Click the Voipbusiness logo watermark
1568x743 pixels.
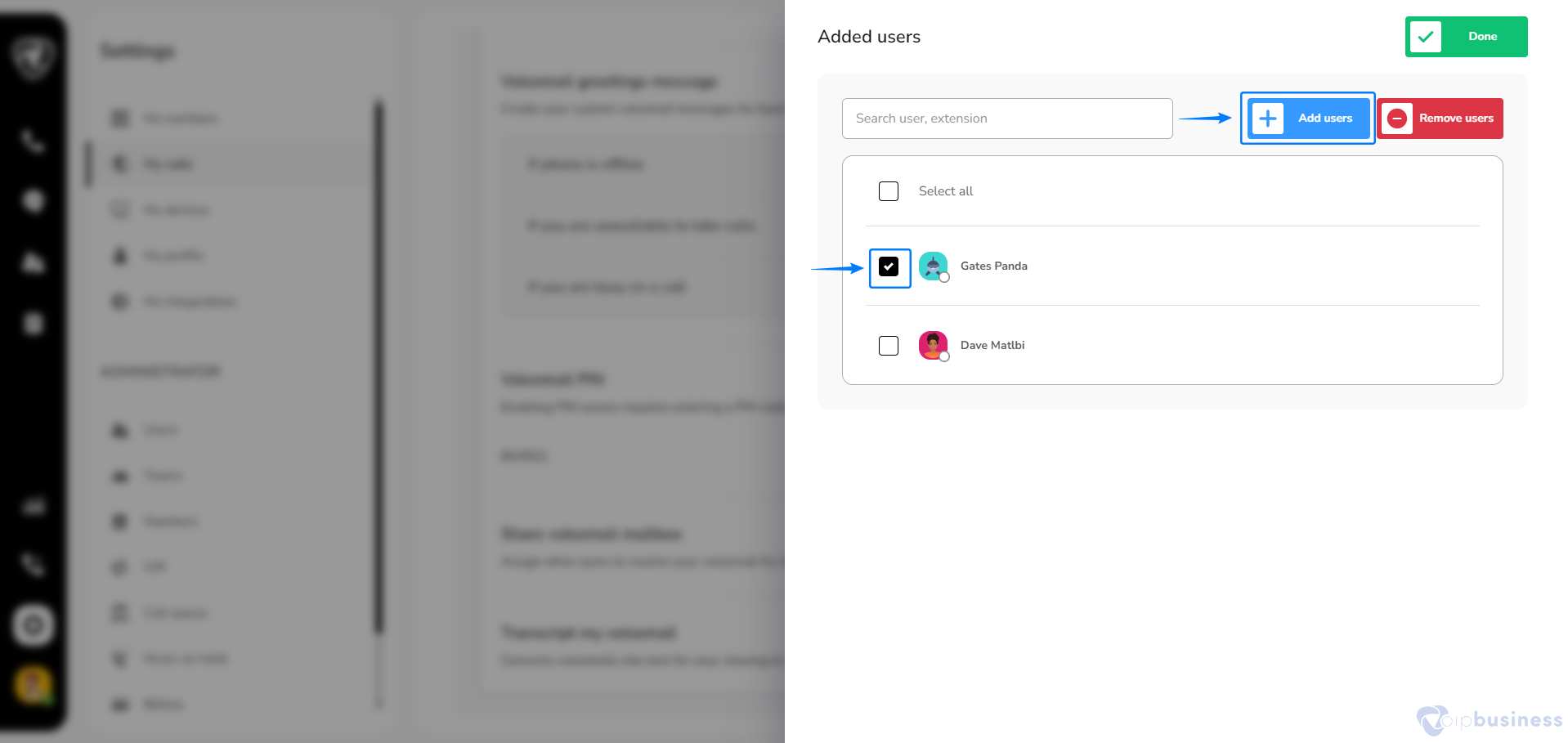click(x=1490, y=720)
